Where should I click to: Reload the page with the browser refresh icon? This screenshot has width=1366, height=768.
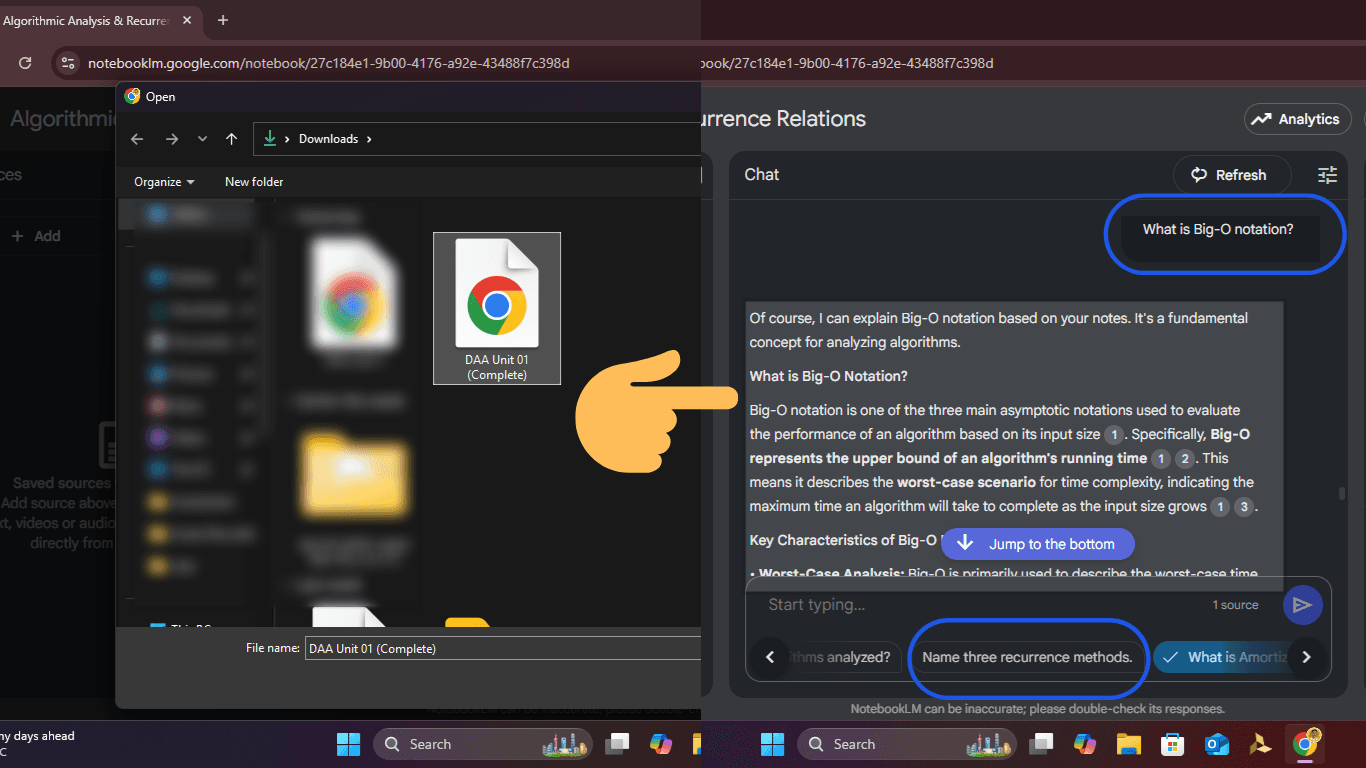pos(26,63)
